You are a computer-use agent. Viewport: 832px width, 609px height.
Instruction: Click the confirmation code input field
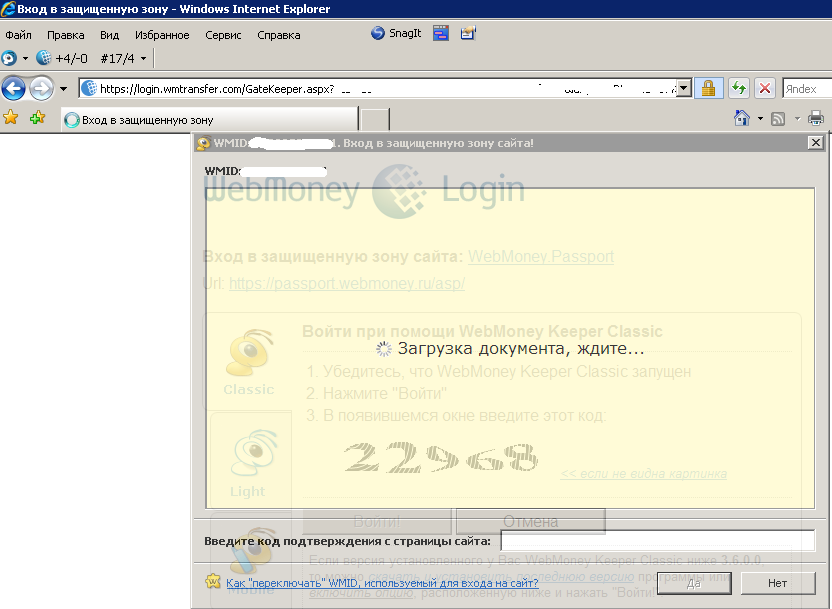pos(658,541)
